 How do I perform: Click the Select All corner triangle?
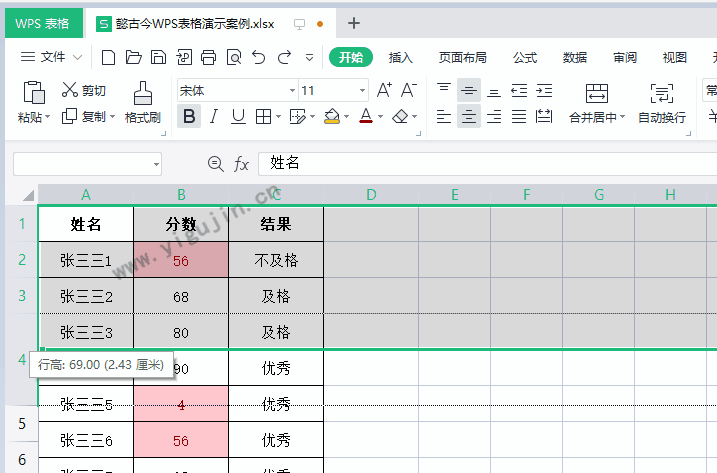[x=28, y=195]
